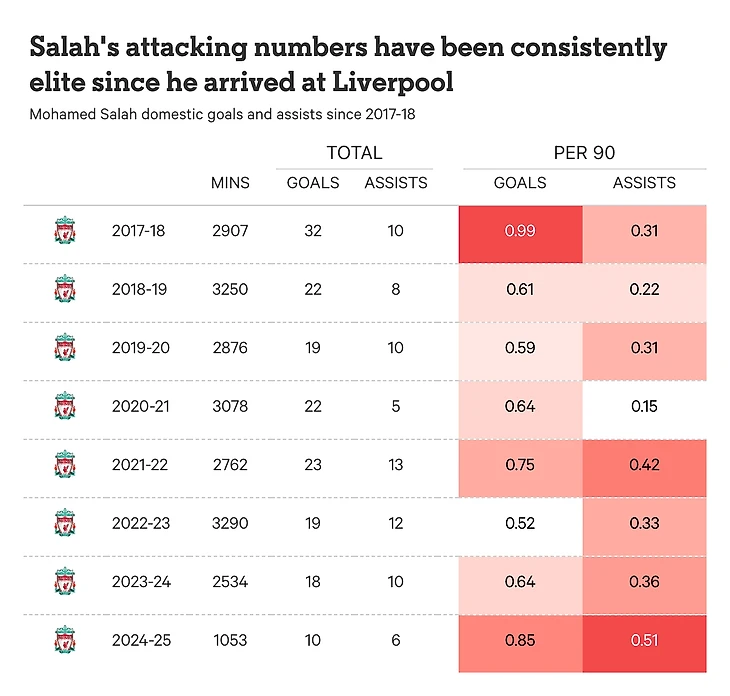The image size is (730, 696).
Task: Click the PER 90 group header
Action: point(584,153)
